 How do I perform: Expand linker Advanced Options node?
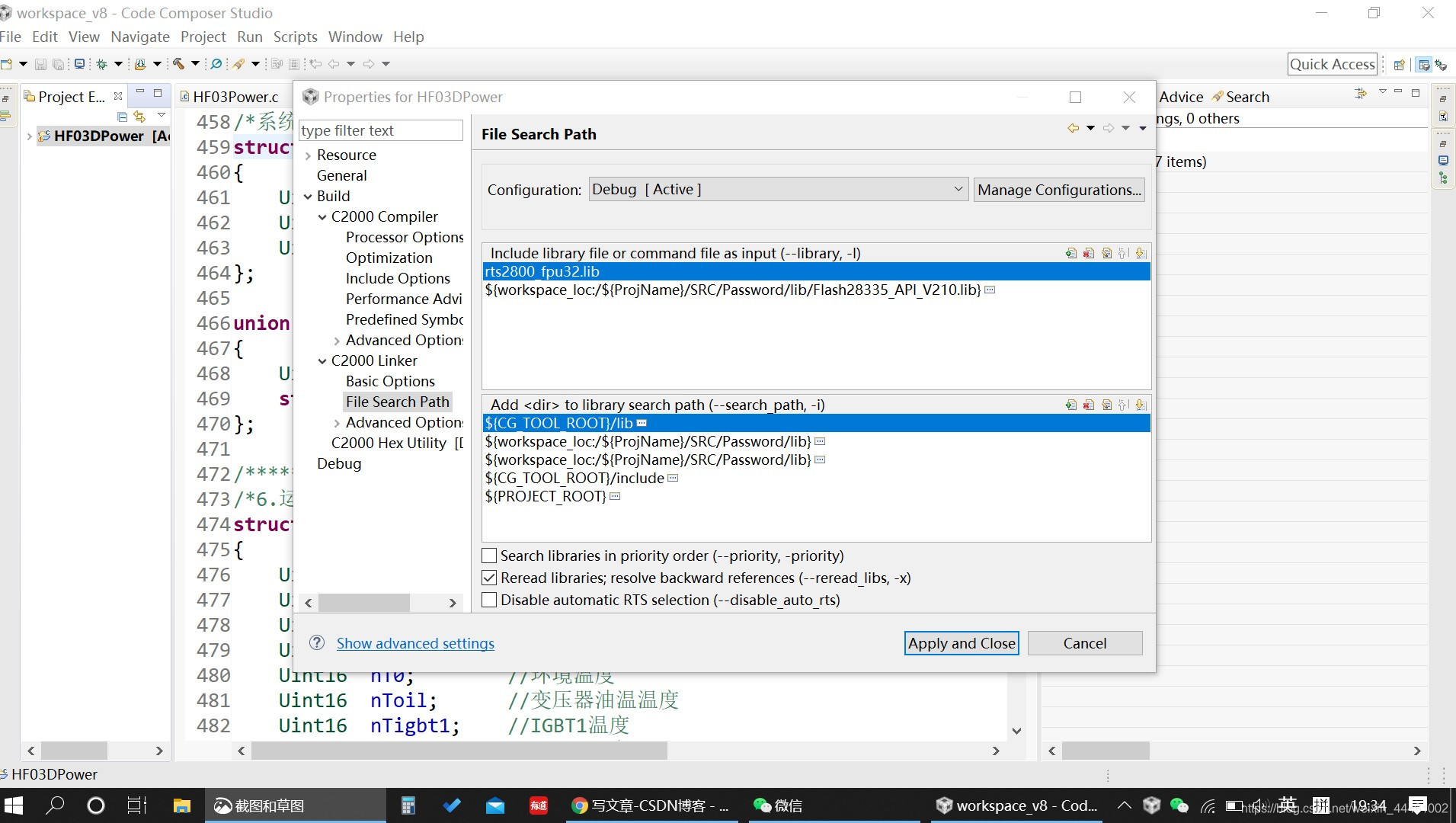[337, 423]
